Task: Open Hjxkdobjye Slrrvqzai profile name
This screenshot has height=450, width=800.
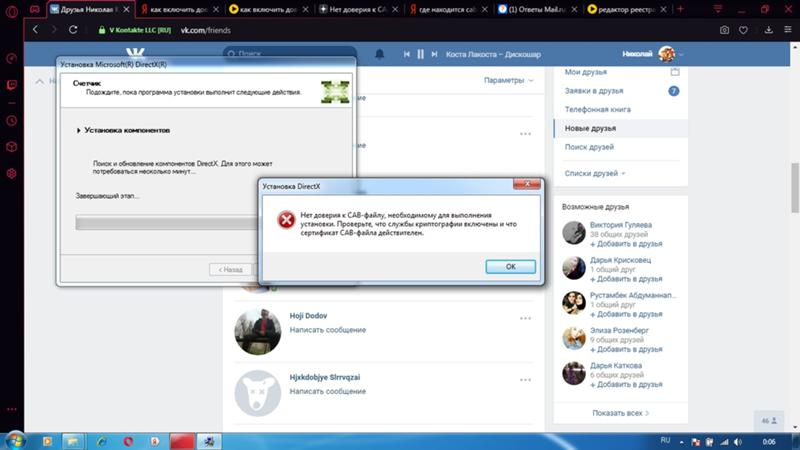Action: [x=324, y=377]
